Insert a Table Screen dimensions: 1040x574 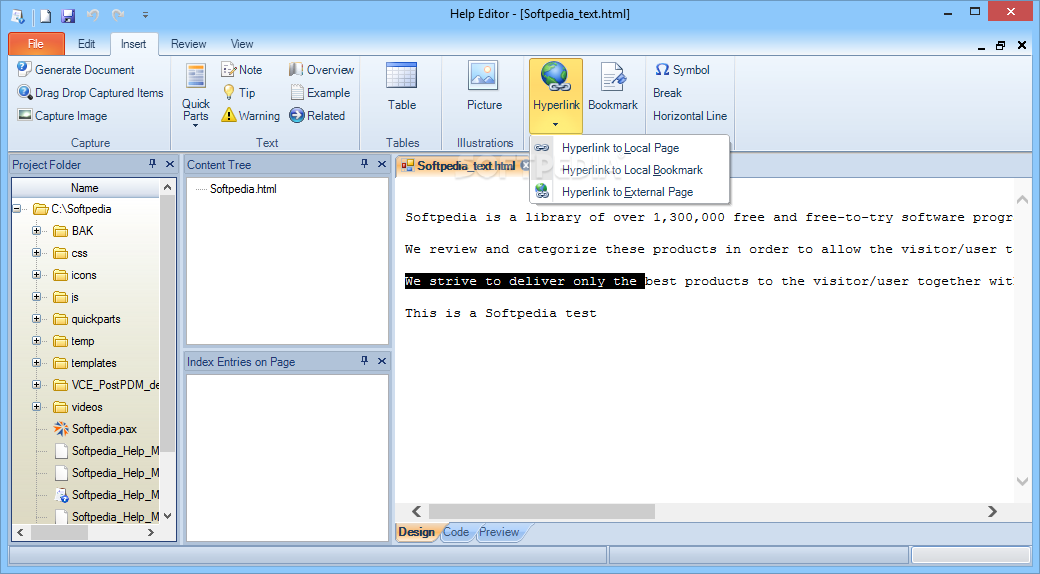pos(402,86)
